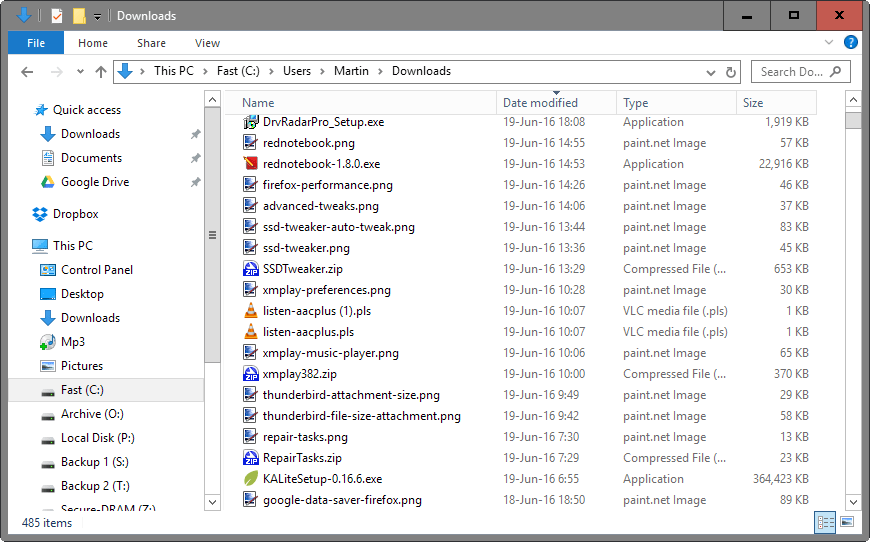The image size is (870, 542).
Task: Select the Archive (O:) drive
Action: pyautogui.click(x=92, y=414)
